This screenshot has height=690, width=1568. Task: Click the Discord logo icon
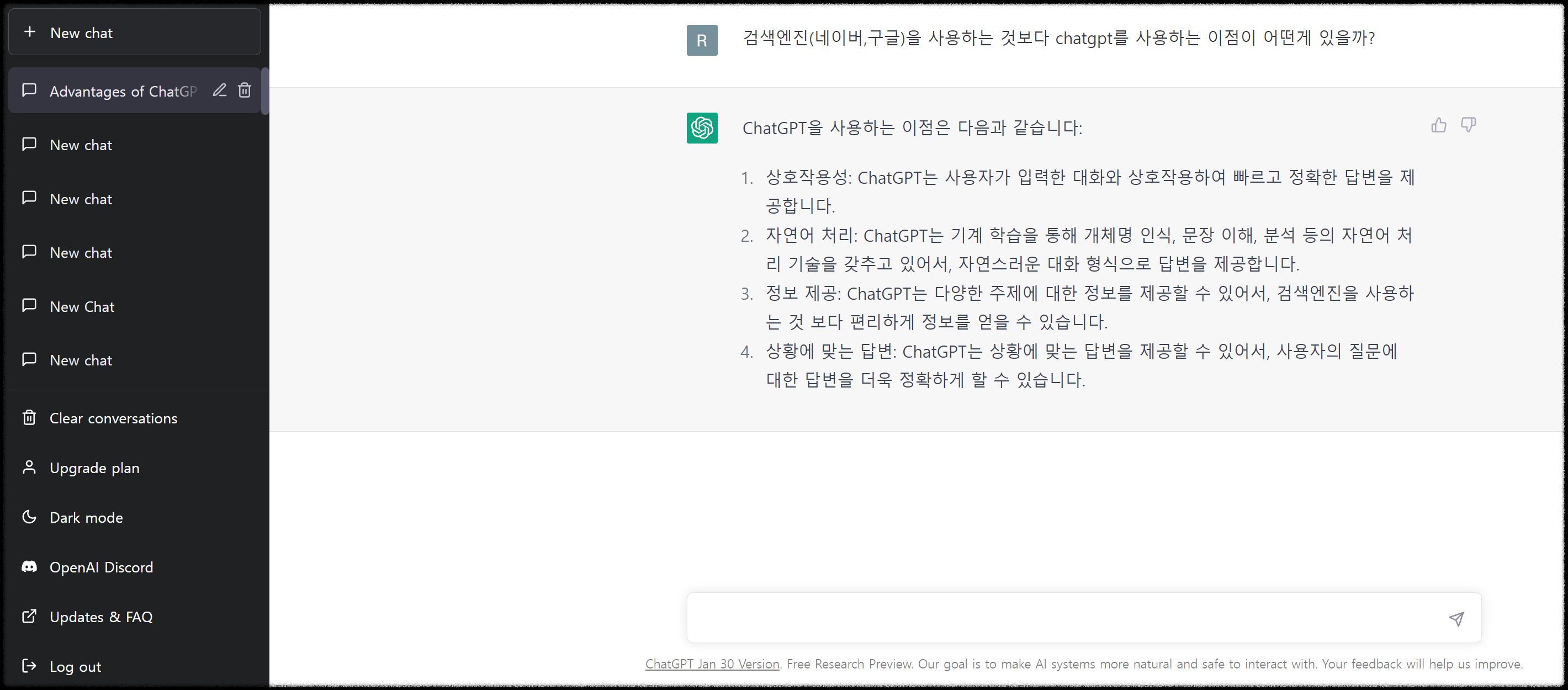pyautogui.click(x=29, y=567)
